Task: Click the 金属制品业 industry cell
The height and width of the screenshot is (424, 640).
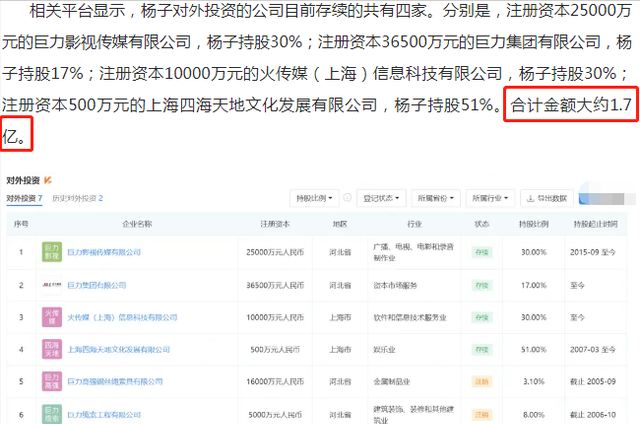Action: [x=391, y=382]
